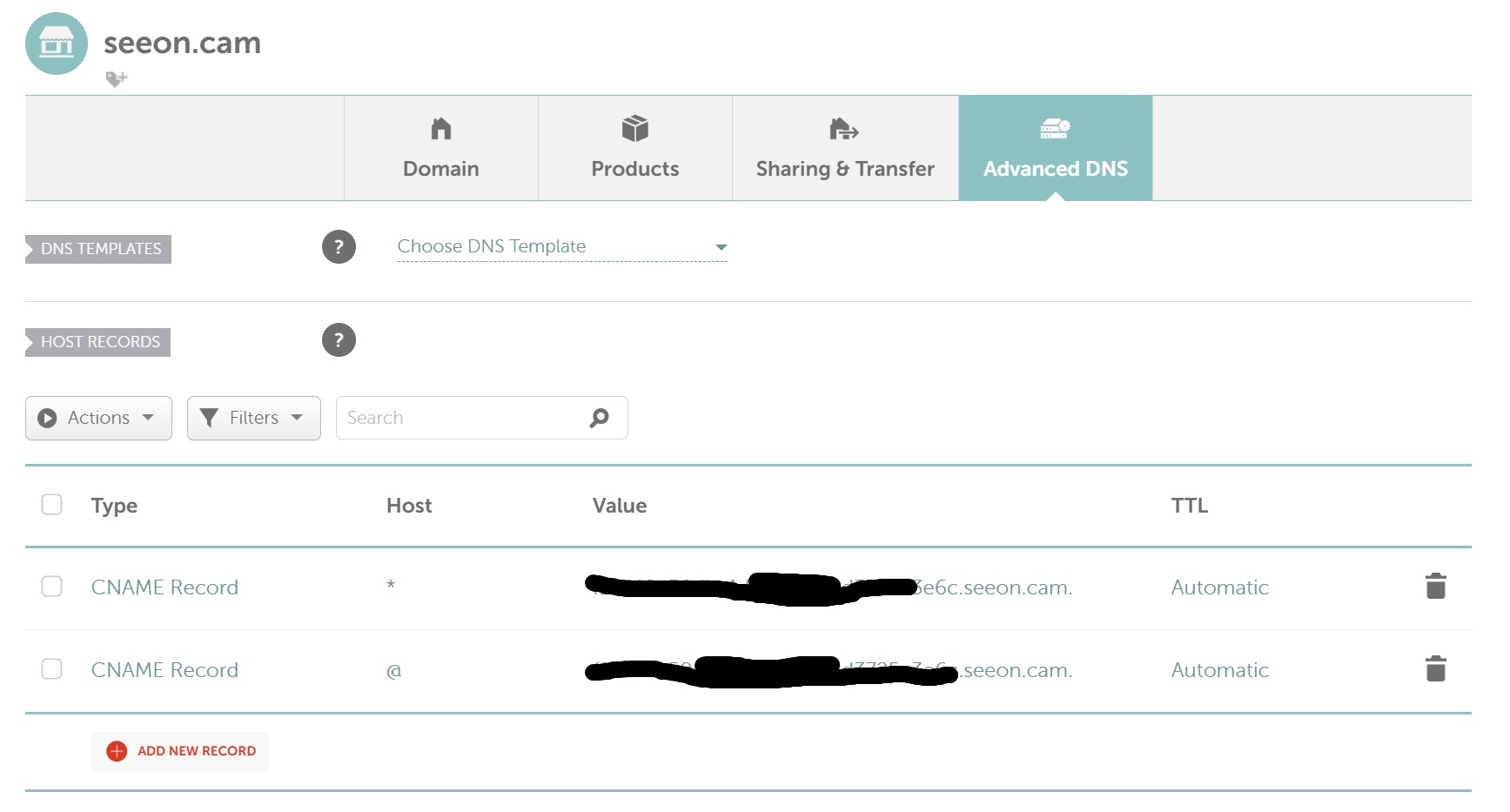The image size is (1510, 812).
Task: Click the first CNAME Record type label
Action: pyautogui.click(x=164, y=587)
